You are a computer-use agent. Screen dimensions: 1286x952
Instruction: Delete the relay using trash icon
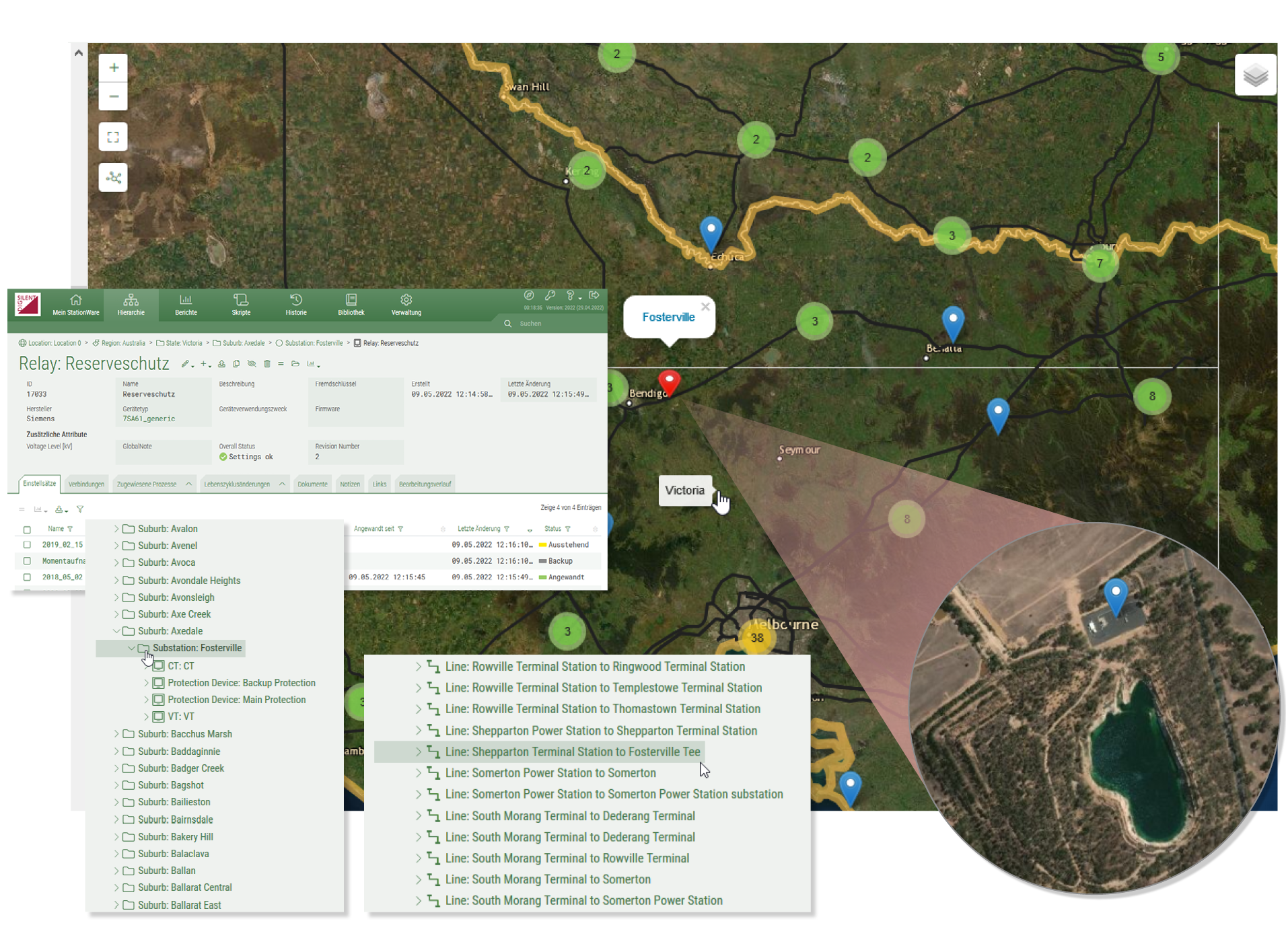point(267,364)
